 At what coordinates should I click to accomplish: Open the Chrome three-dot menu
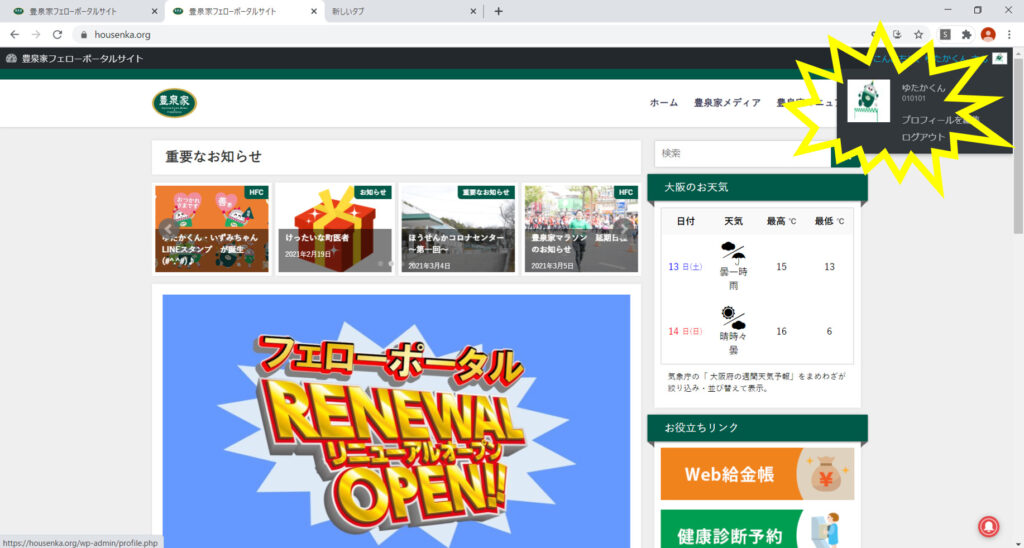(1011, 34)
